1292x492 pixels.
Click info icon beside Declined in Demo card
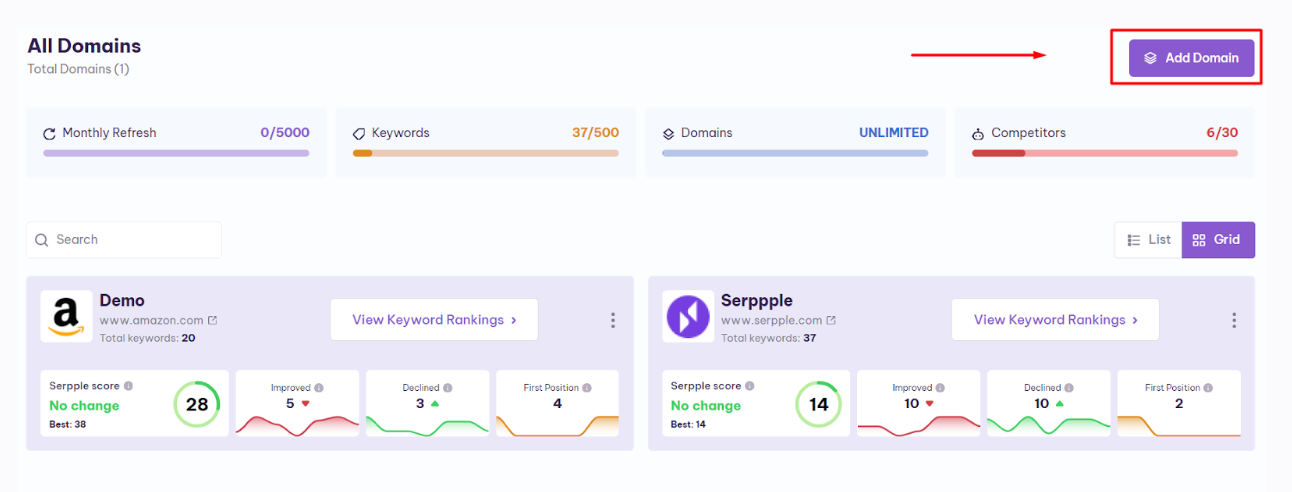point(448,388)
